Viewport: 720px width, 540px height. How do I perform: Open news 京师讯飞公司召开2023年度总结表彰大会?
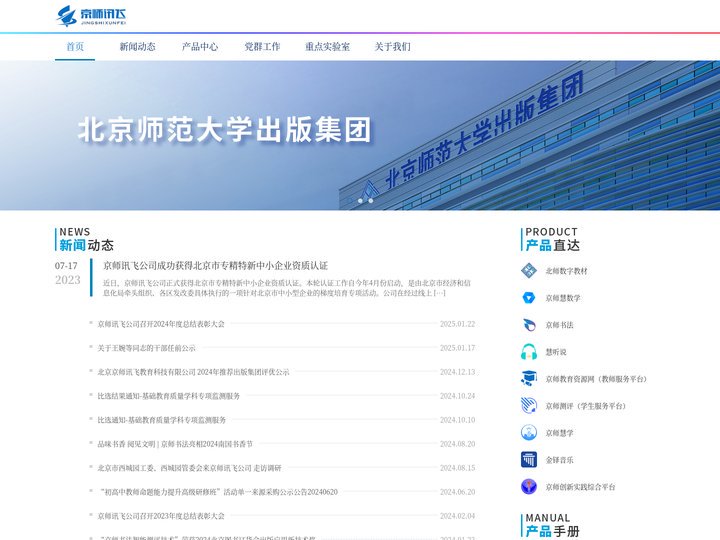point(161,516)
